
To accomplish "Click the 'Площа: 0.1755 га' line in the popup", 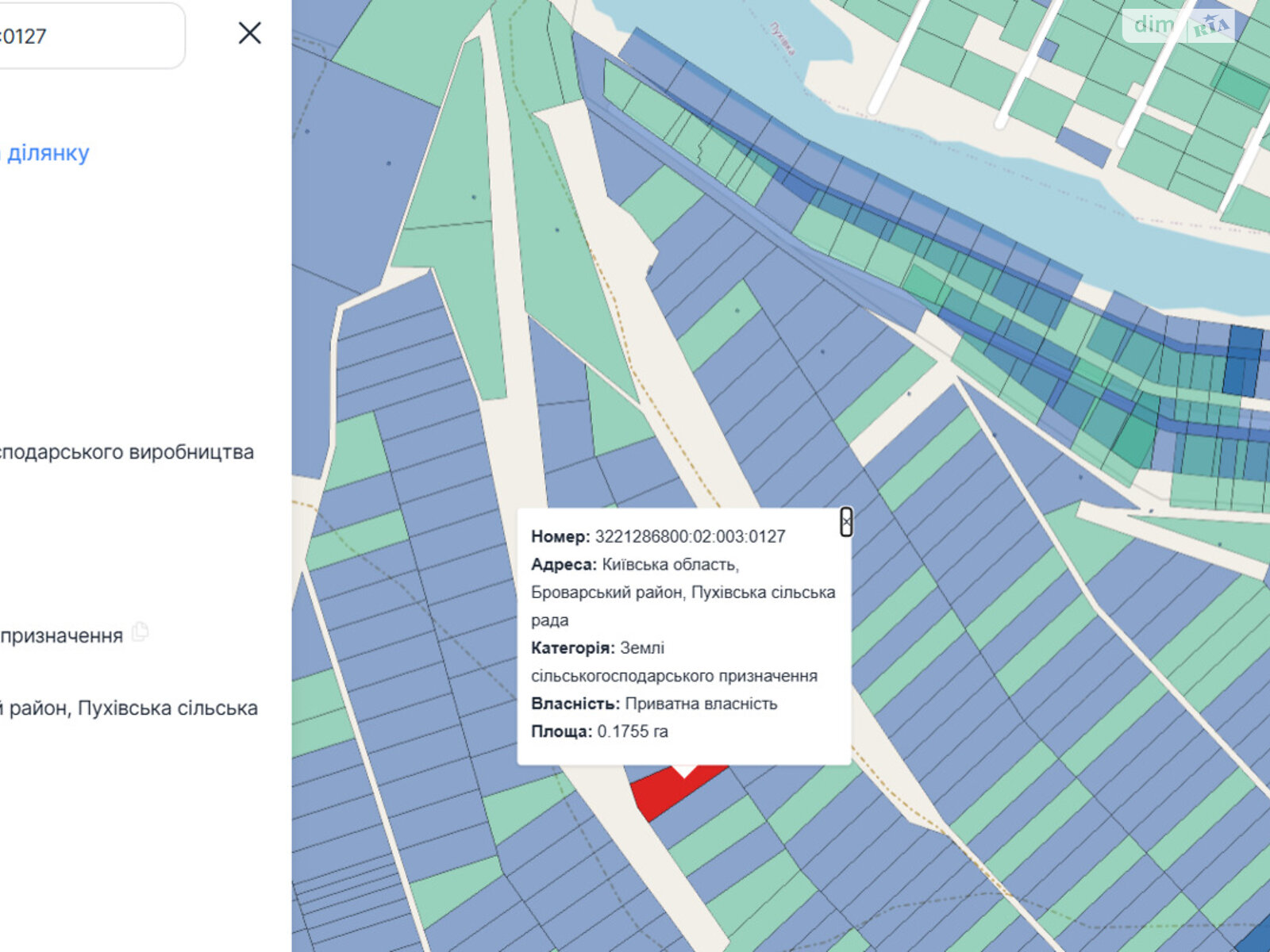I will pyautogui.click(x=599, y=731).
